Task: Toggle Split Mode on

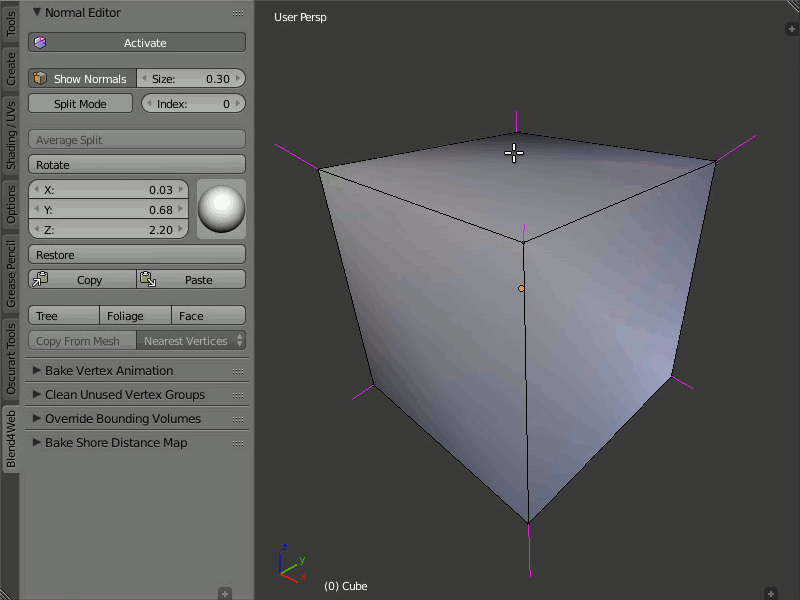Action: pos(80,104)
